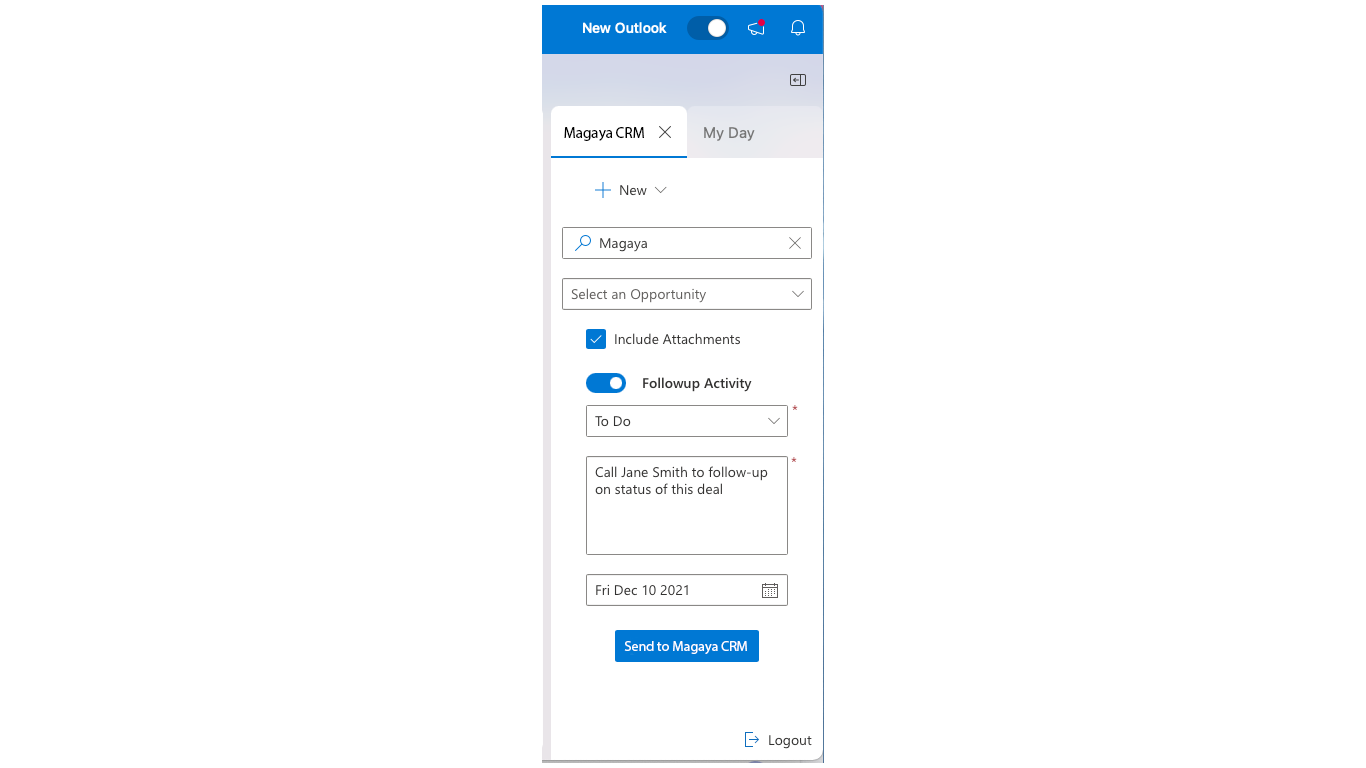The width and height of the screenshot is (1366, 768).
Task: Click the plus New button
Action: click(x=621, y=190)
